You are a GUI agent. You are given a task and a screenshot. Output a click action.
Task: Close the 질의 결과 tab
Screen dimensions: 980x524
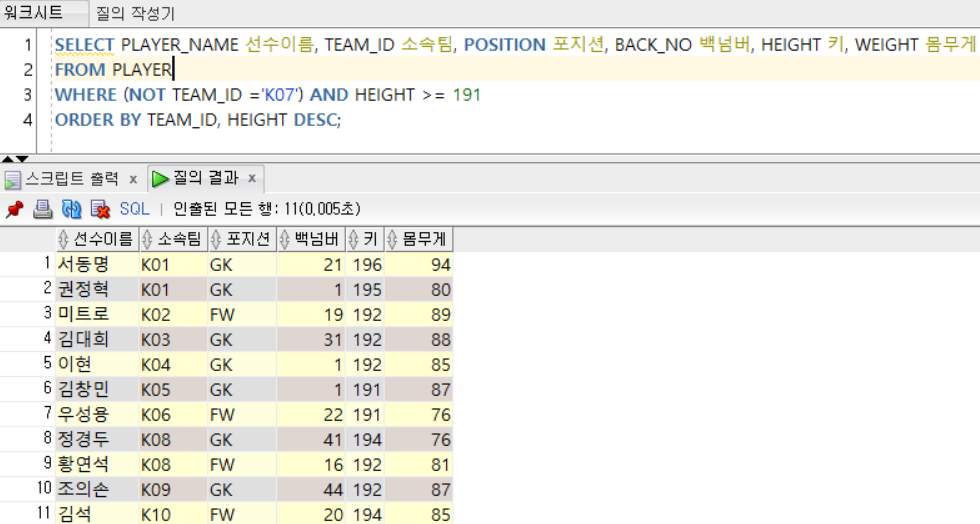pos(252,178)
